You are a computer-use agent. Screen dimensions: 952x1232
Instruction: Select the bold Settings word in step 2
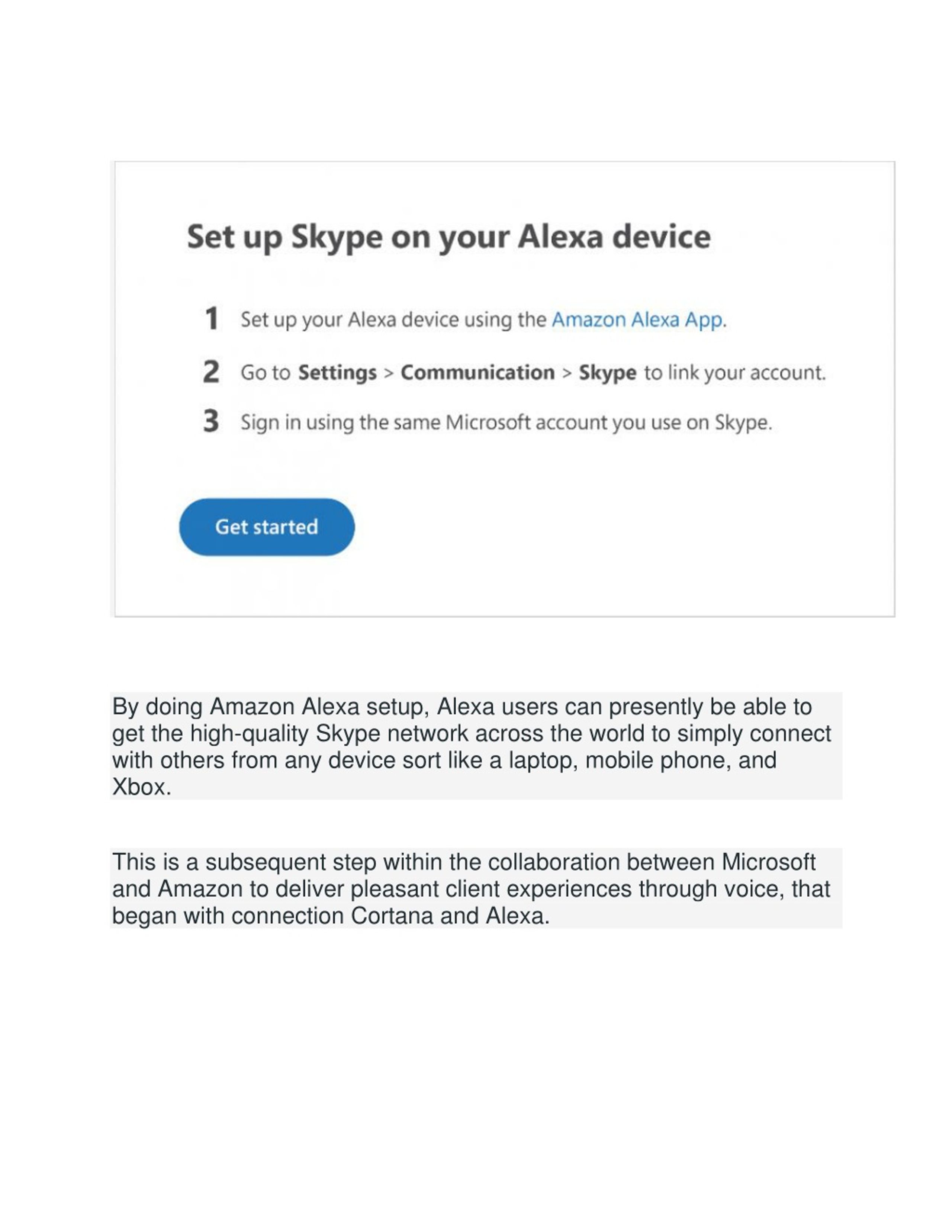click(x=337, y=373)
